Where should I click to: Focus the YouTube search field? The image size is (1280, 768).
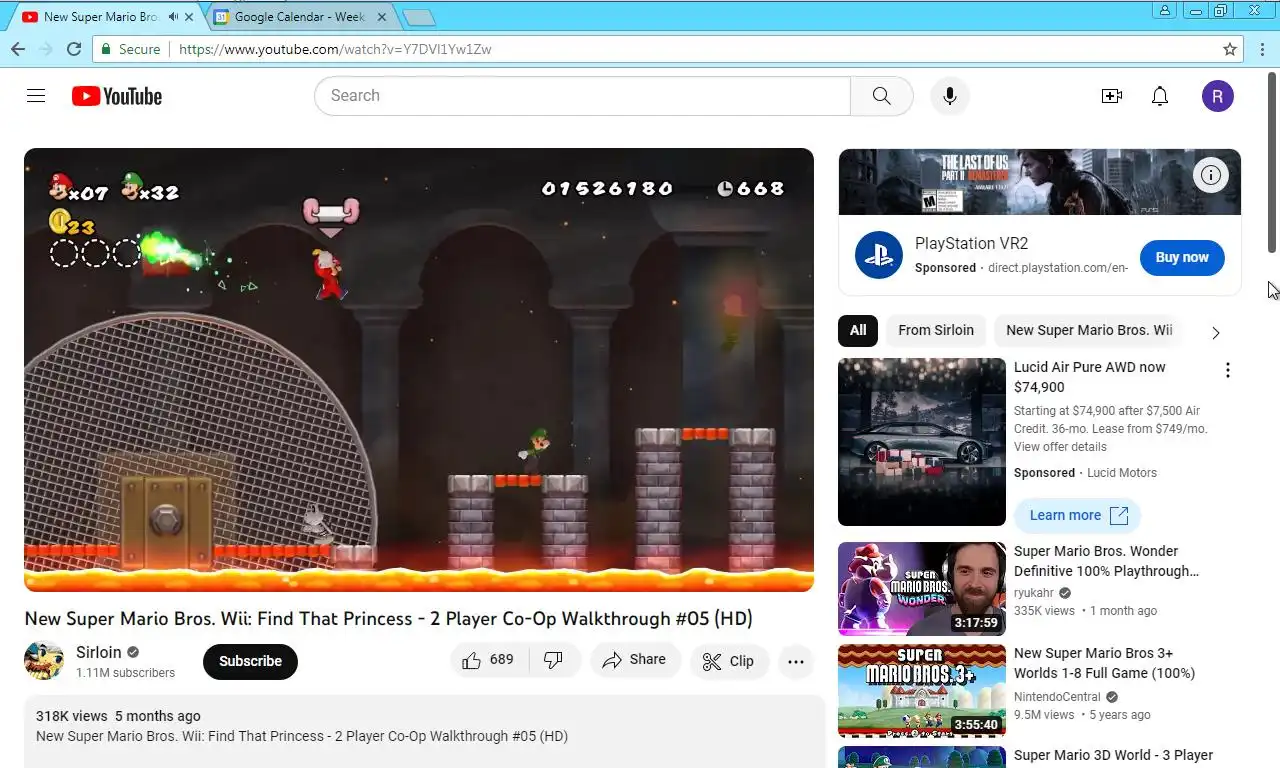tap(582, 96)
